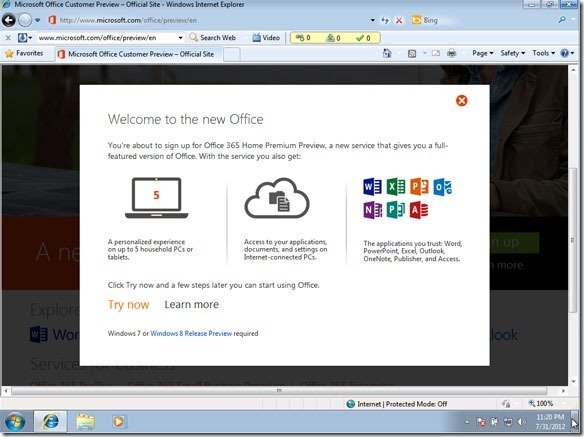Click the Access application icon
Viewport: 584px width, 437px height.
(x=419, y=210)
